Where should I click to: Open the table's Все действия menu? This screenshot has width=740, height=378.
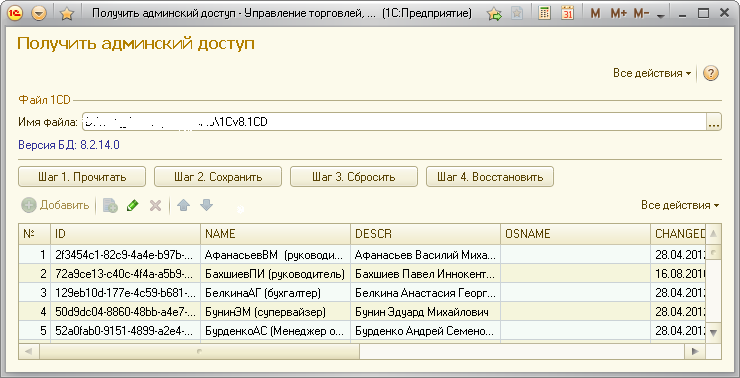pos(680,205)
